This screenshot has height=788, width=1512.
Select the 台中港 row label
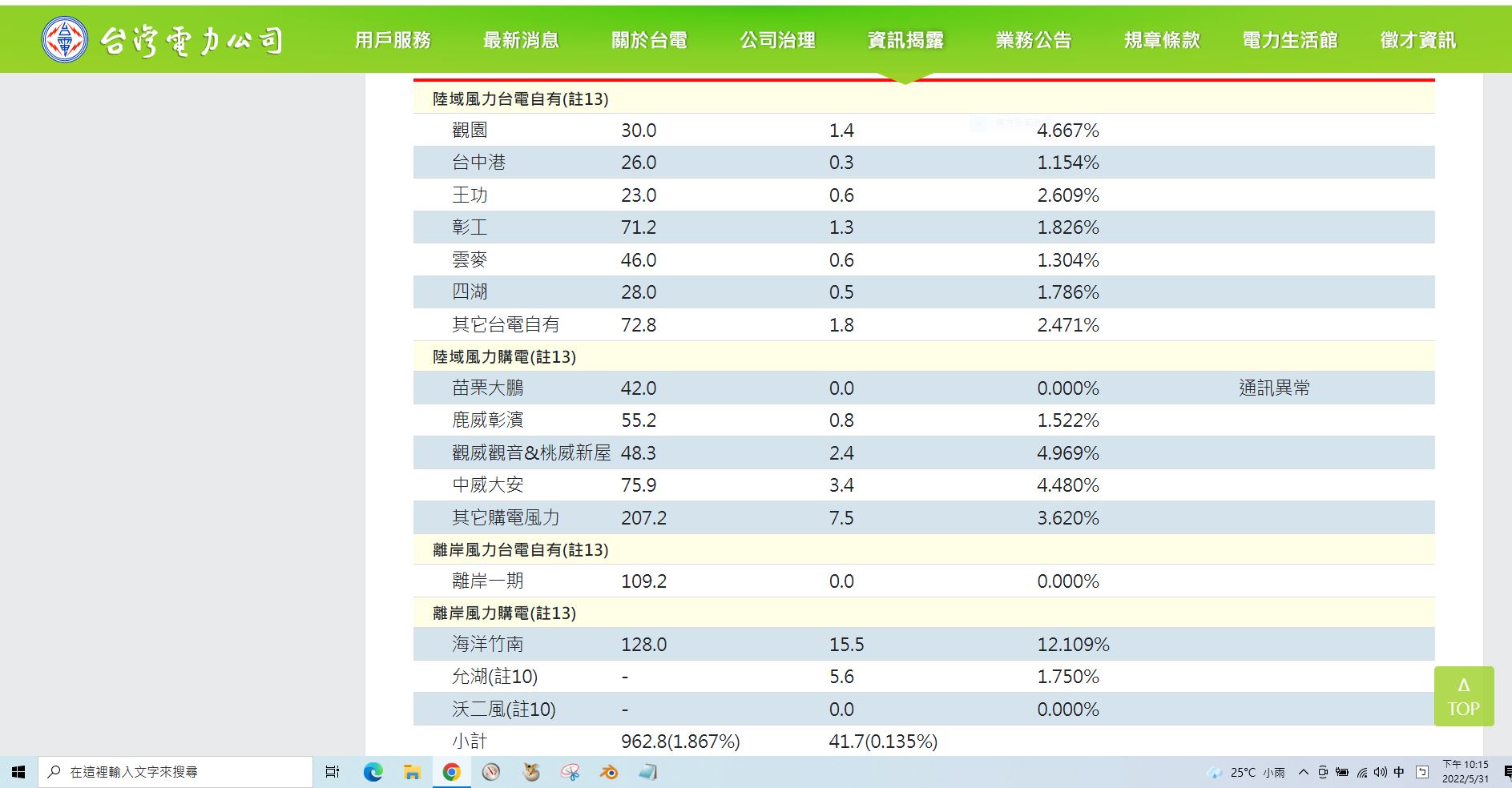point(478,163)
